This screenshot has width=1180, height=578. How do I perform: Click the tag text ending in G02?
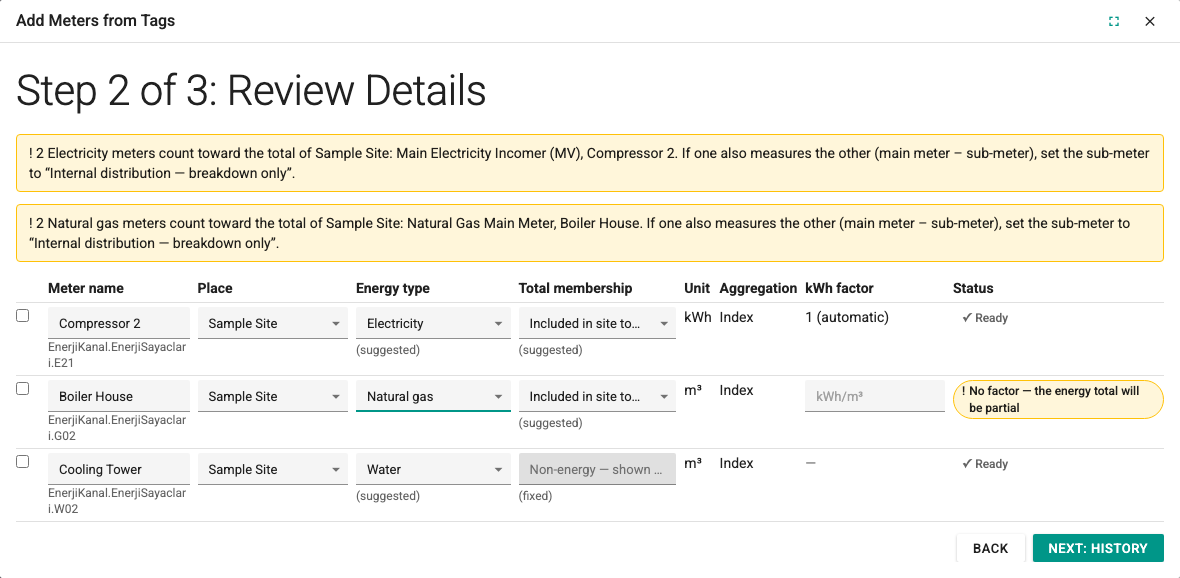coord(117,428)
